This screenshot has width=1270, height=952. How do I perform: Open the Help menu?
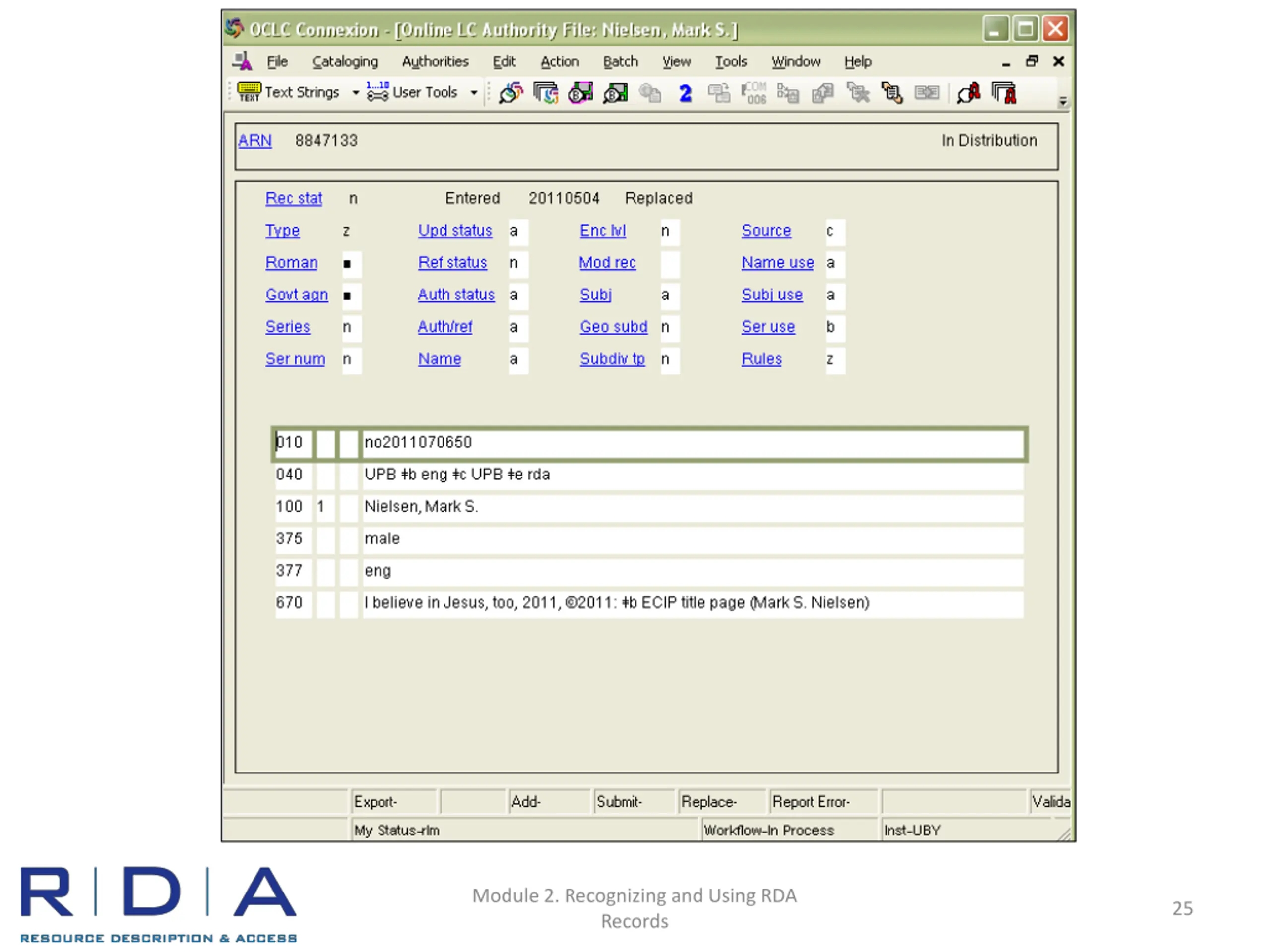click(x=858, y=61)
